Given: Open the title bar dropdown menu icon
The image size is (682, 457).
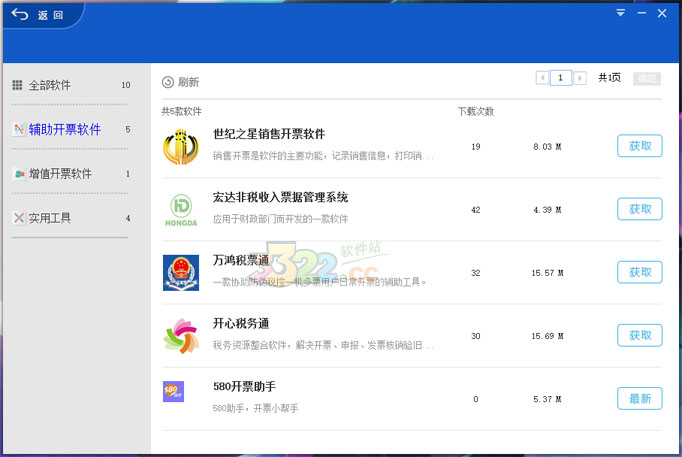Looking at the screenshot, I should pos(621,13).
